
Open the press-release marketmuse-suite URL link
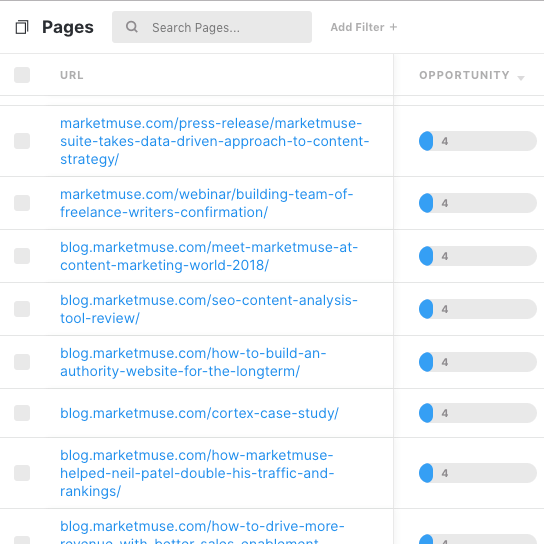coord(214,141)
